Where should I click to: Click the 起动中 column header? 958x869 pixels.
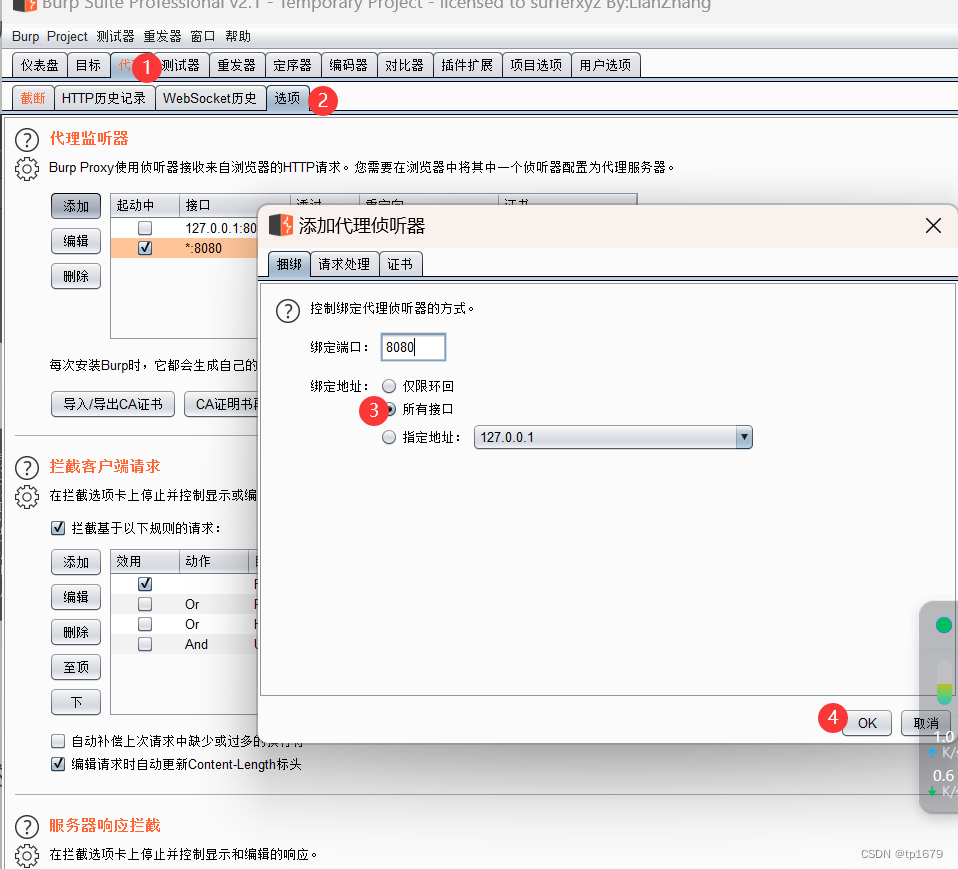tap(145, 205)
